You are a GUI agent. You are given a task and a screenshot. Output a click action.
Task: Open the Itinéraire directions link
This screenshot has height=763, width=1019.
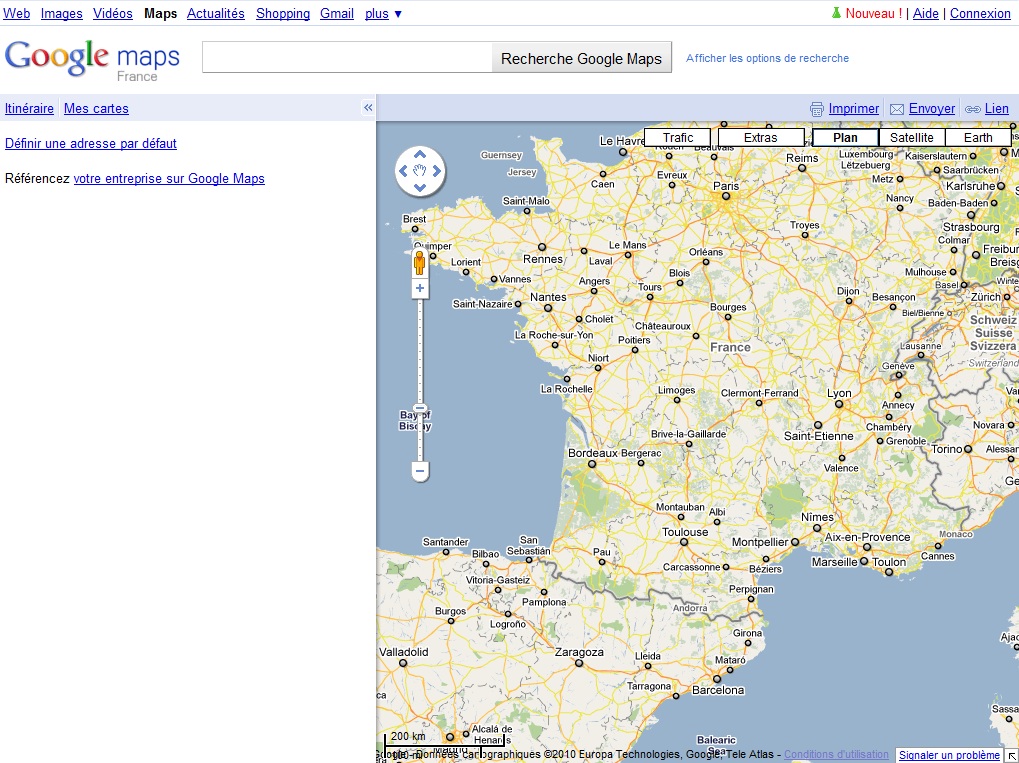[29, 109]
